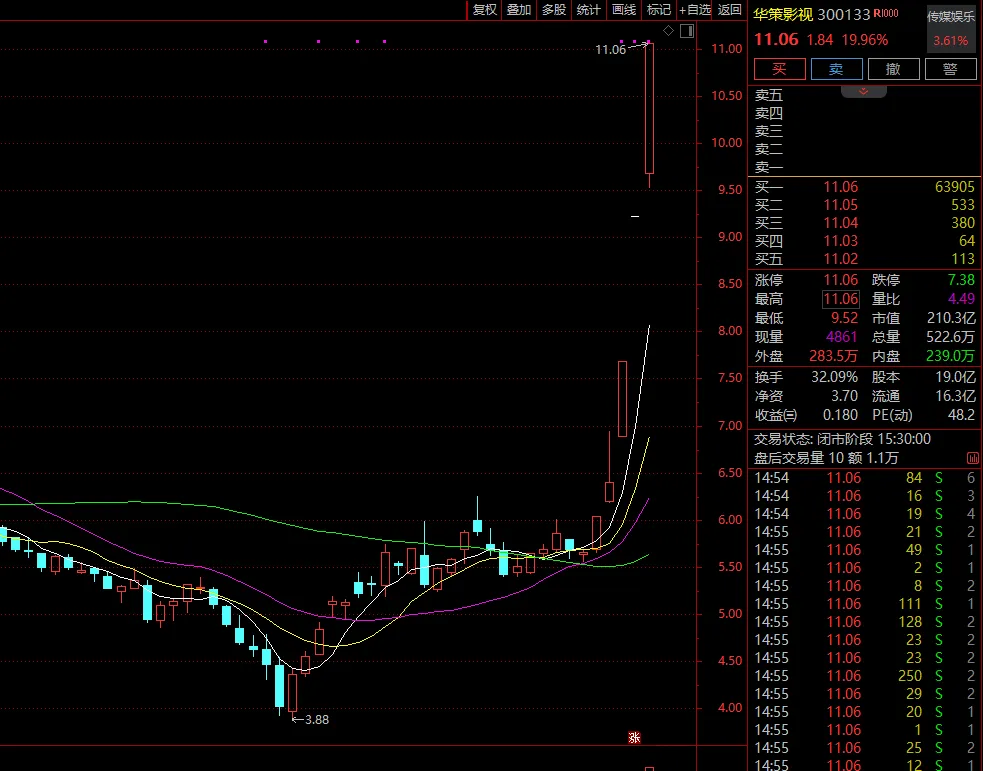This screenshot has height=771, width=983.
Task: Select the 画线 drawing tool
Action: click(x=624, y=10)
